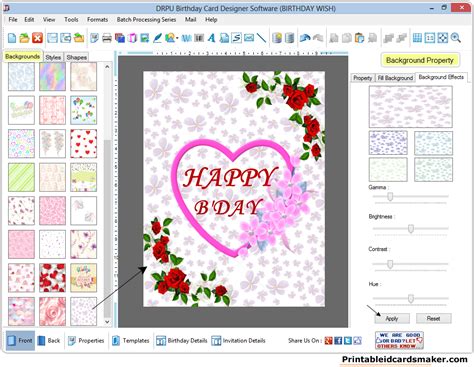Screen dimensions: 474x367
Task: Click the backgrounds list scroll-up arrow
Action: (x=107, y=67)
